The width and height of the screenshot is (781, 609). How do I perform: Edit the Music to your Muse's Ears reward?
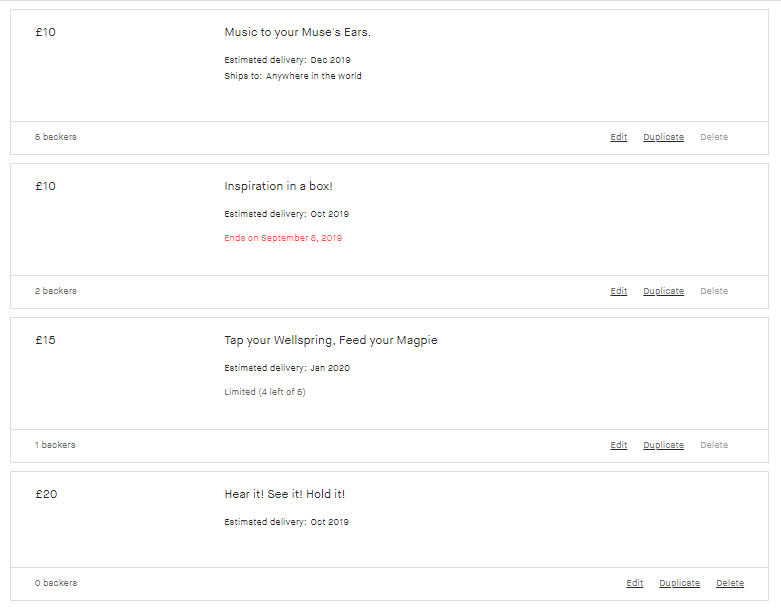click(619, 137)
